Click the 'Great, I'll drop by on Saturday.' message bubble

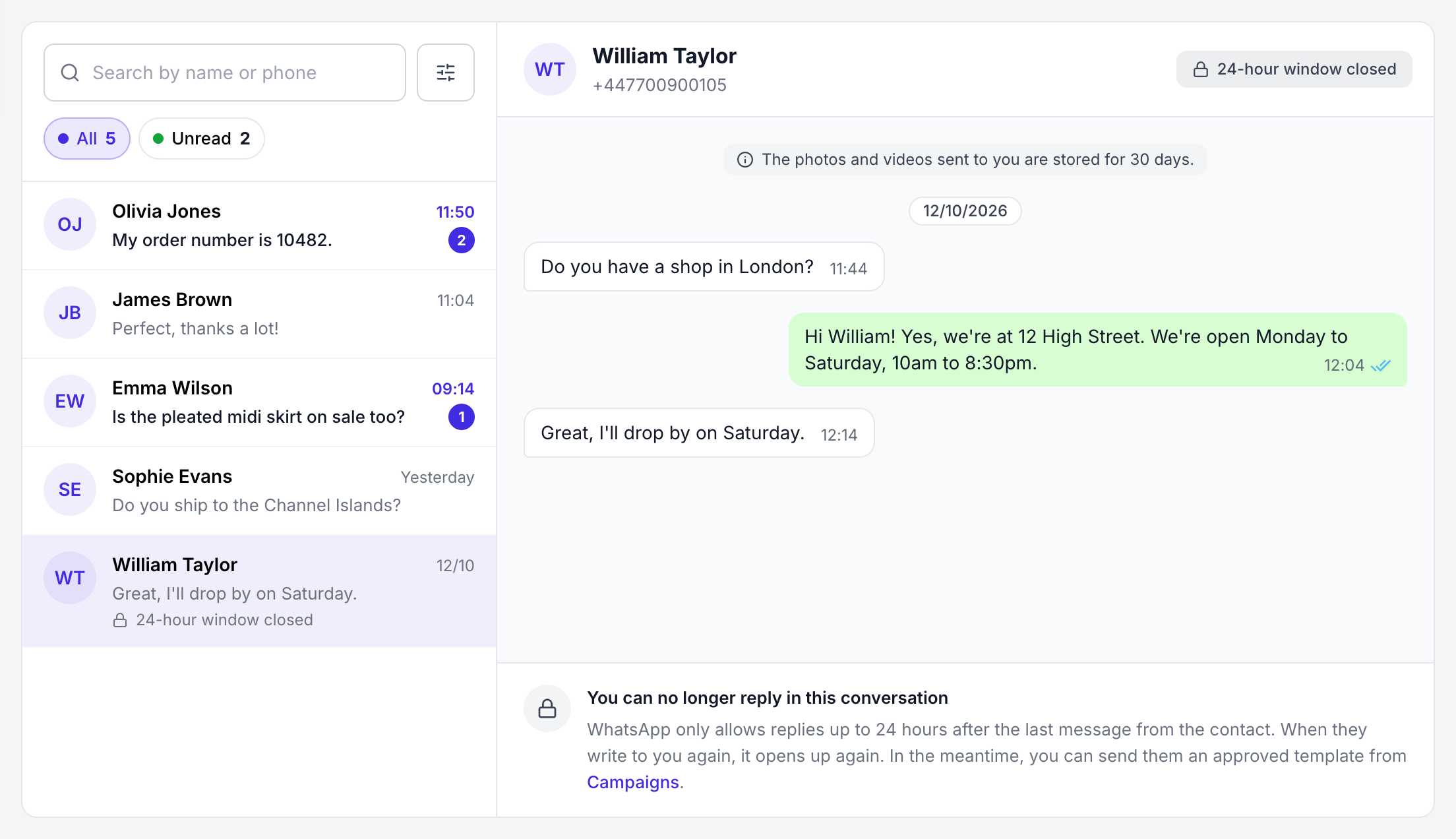699,433
